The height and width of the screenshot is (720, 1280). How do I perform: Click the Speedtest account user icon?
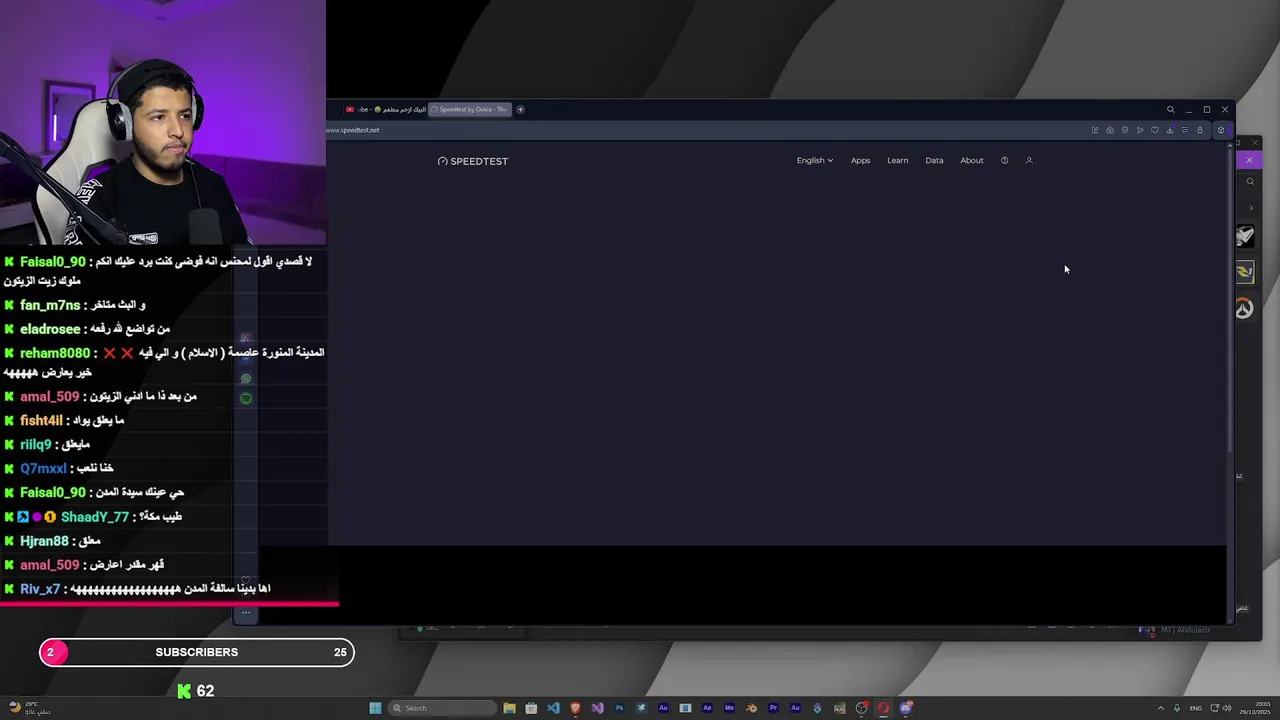coord(1029,160)
